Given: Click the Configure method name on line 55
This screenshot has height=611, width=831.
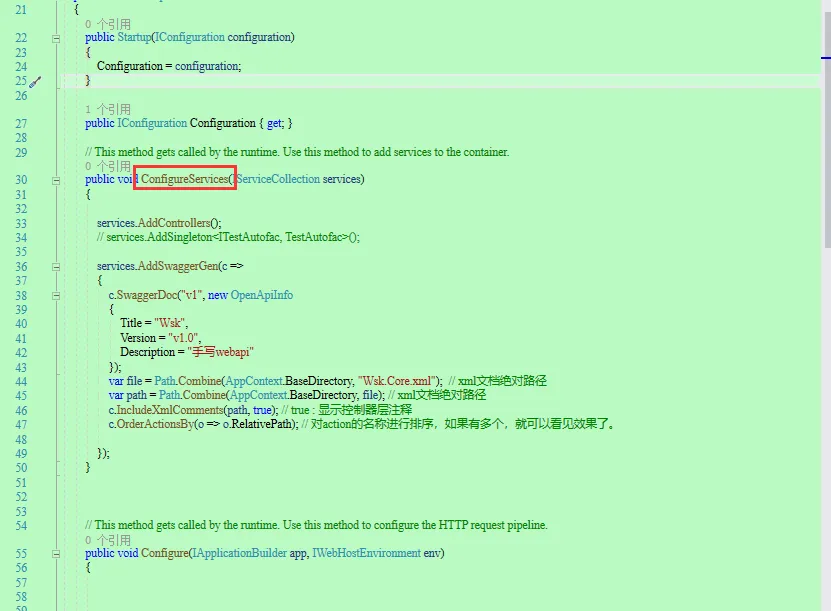Looking at the screenshot, I should [x=164, y=553].
